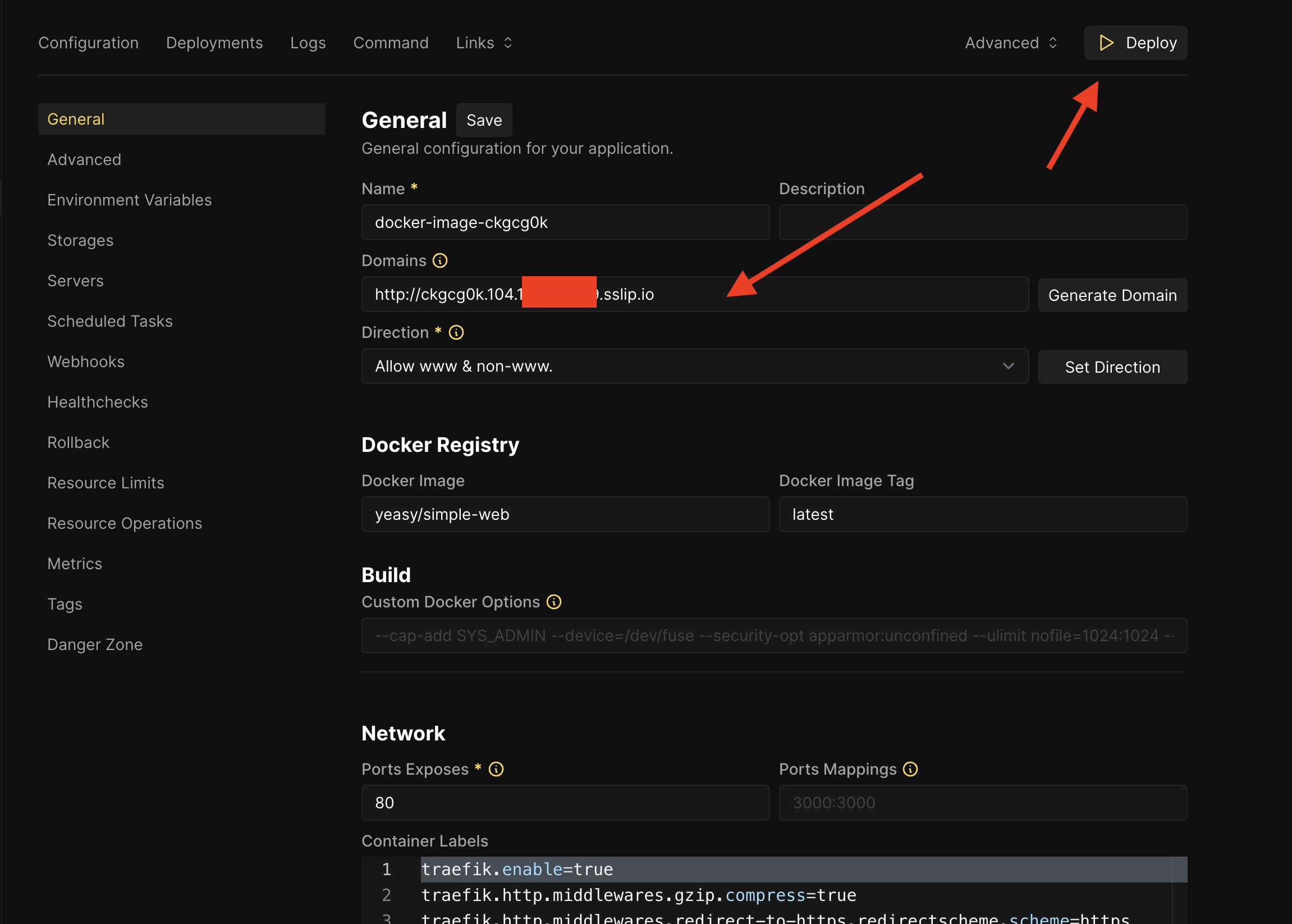The width and height of the screenshot is (1292, 924).
Task: Open Servers sidebar item
Action: pyautogui.click(x=75, y=281)
